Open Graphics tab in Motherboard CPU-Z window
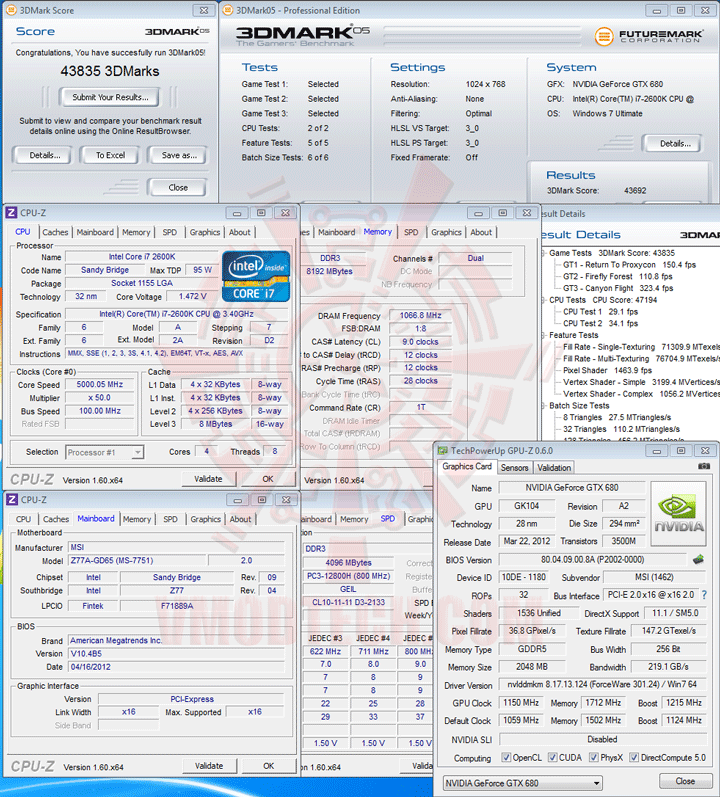Viewport: 720px width, 797px height. click(205, 519)
